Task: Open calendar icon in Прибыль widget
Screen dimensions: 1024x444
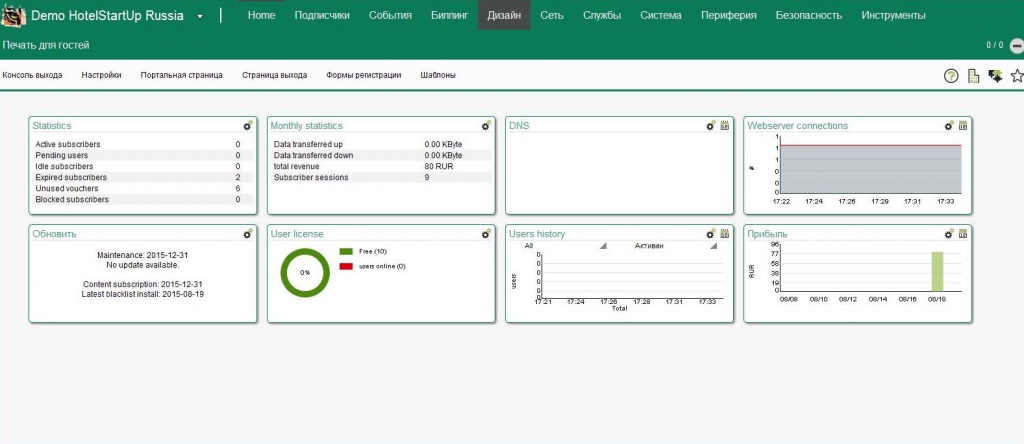Action: point(963,234)
